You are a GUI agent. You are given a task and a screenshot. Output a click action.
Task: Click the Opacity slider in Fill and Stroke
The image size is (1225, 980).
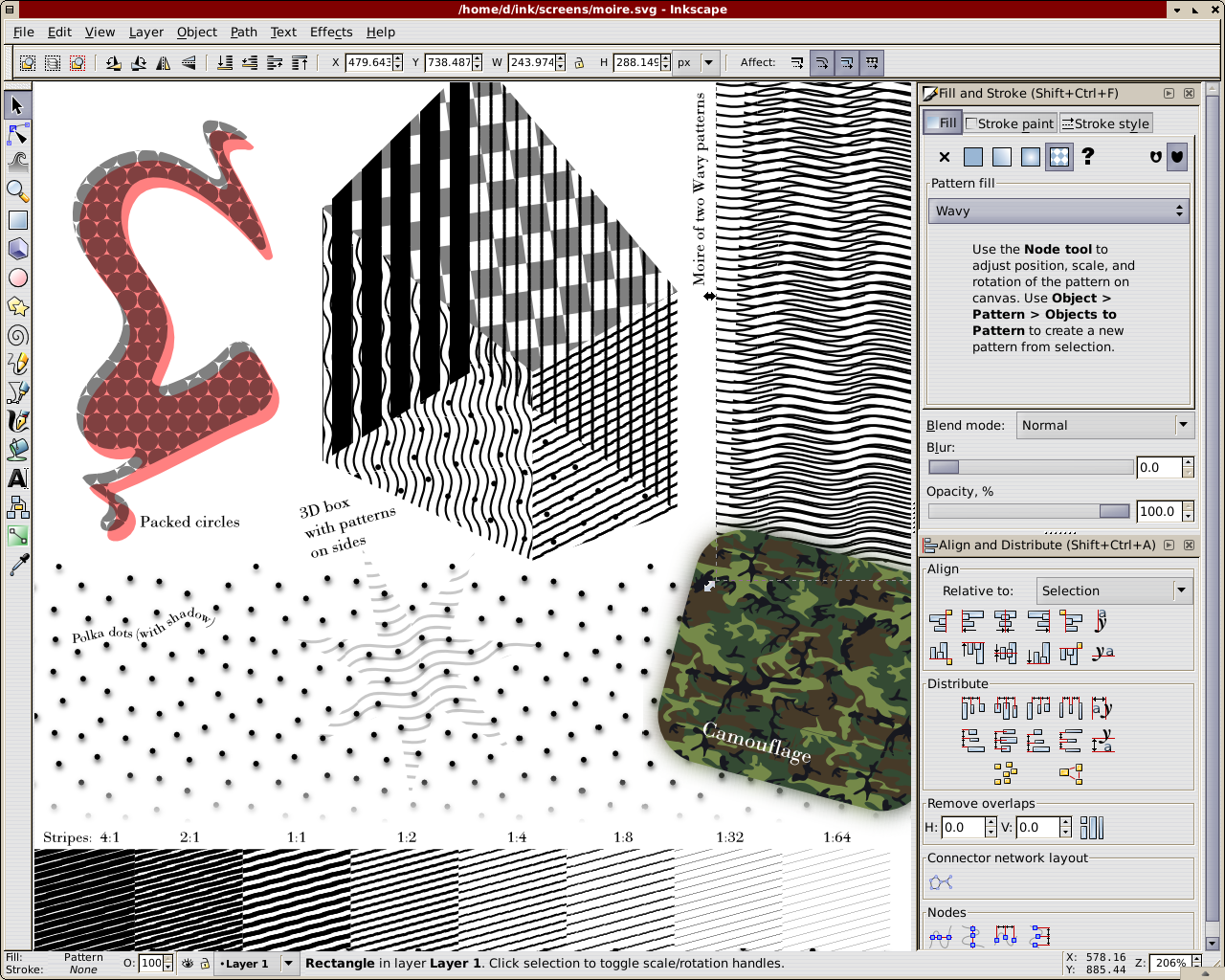1029,511
